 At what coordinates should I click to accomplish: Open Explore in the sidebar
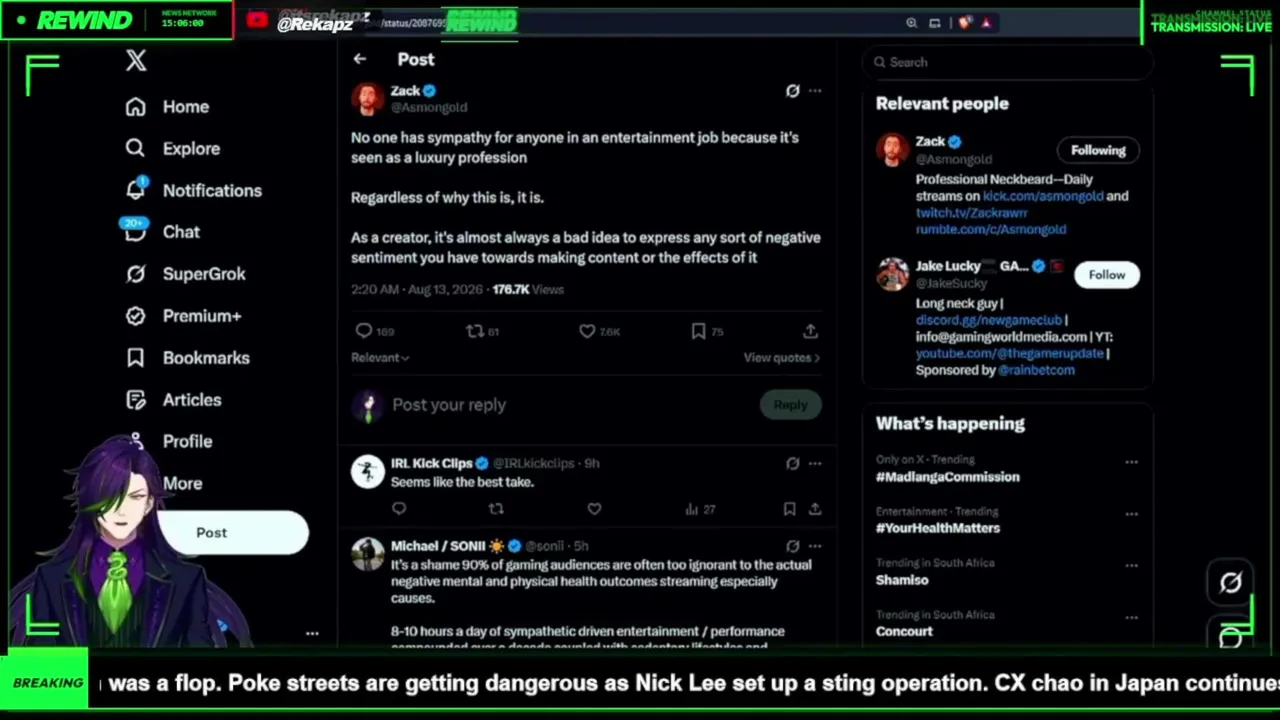[x=172, y=149]
